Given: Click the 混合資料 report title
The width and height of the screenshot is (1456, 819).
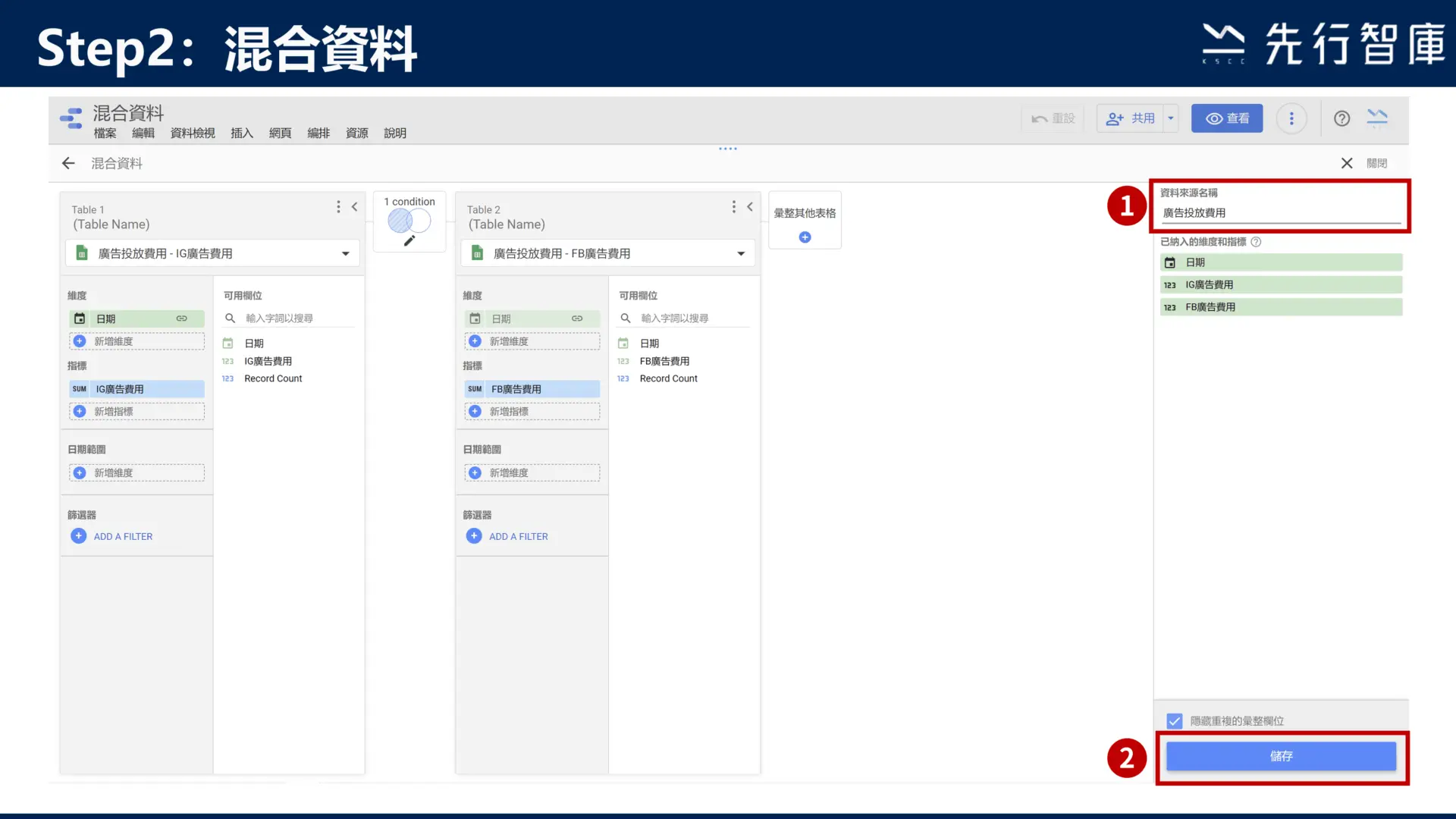Looking at the screenshot, I should tap(128, 113).
